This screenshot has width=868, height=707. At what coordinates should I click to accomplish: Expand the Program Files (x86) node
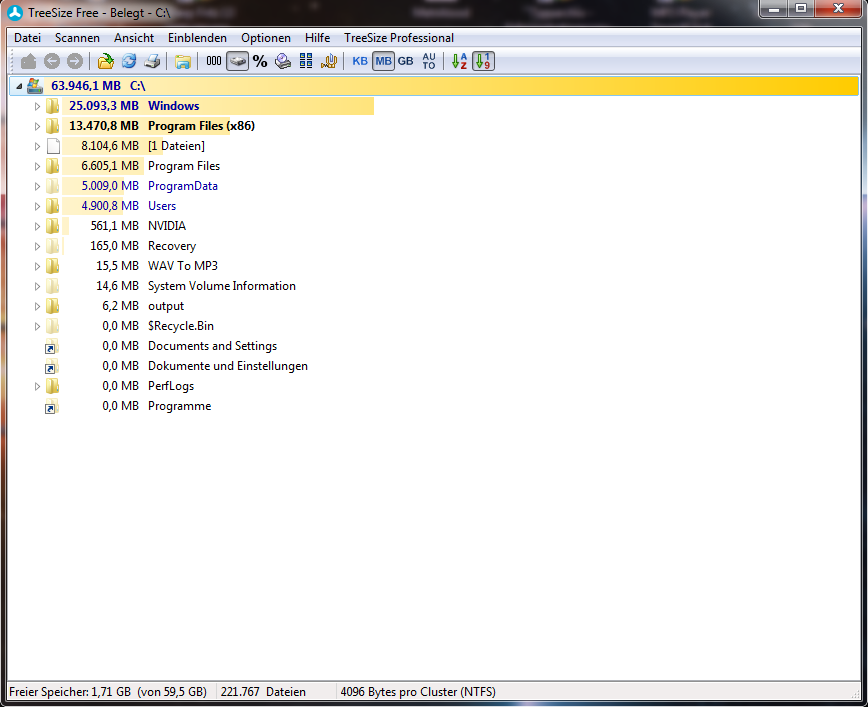click(x=37, y=126)
